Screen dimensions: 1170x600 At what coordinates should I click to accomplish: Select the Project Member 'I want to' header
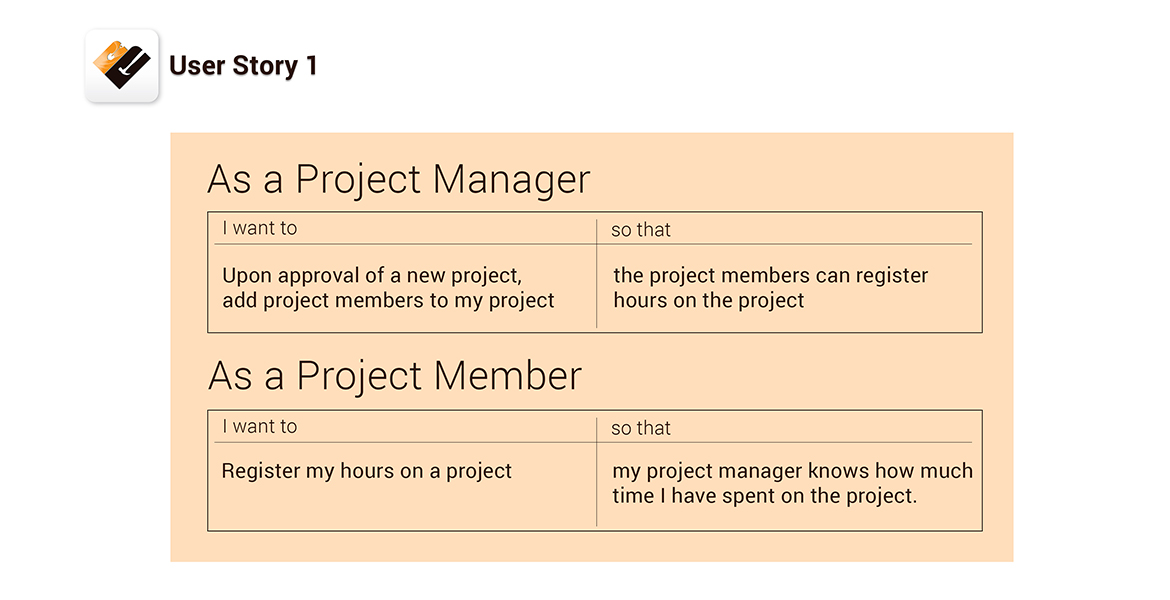[260, 427]
